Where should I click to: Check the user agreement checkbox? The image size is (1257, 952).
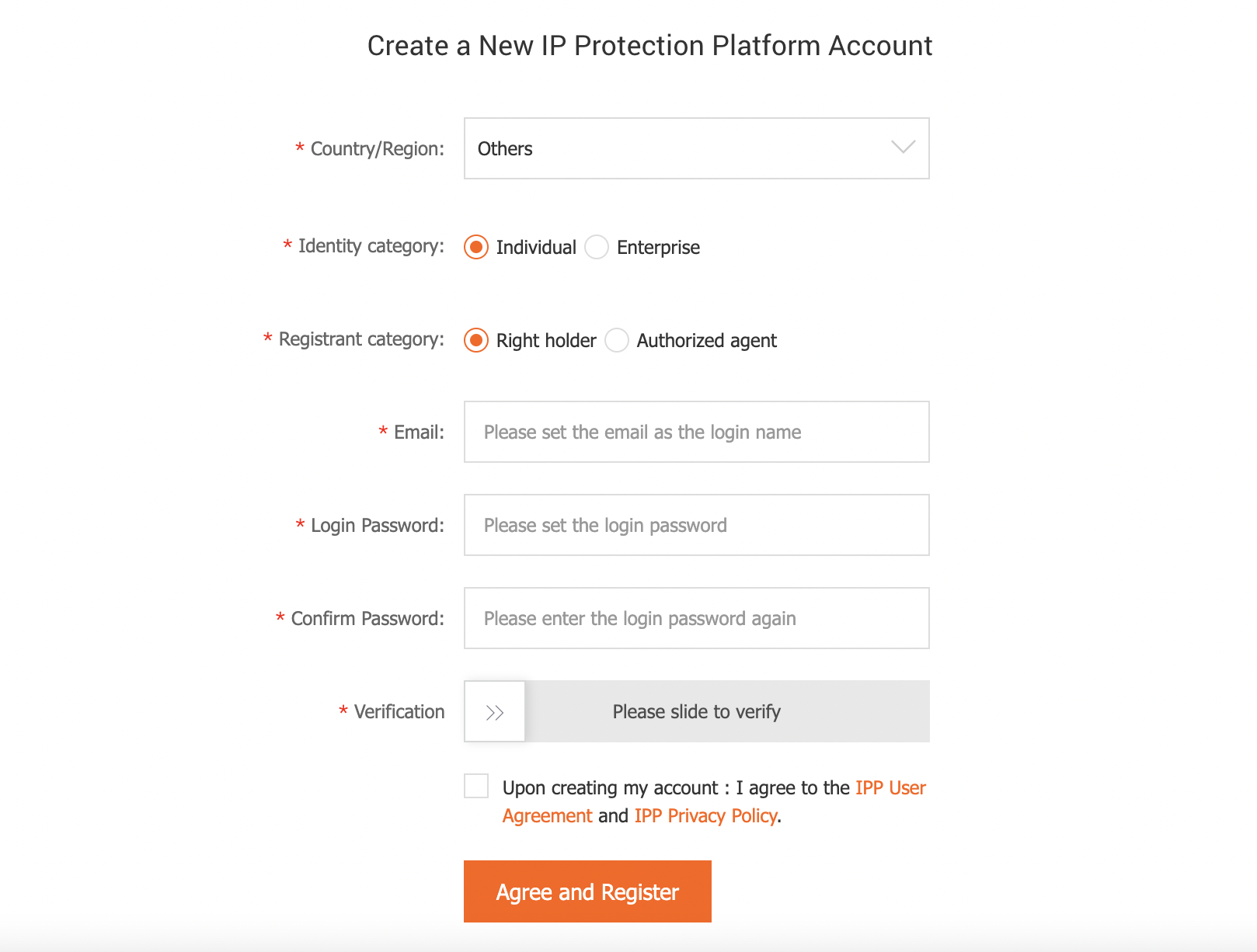[x=476, y=786]
